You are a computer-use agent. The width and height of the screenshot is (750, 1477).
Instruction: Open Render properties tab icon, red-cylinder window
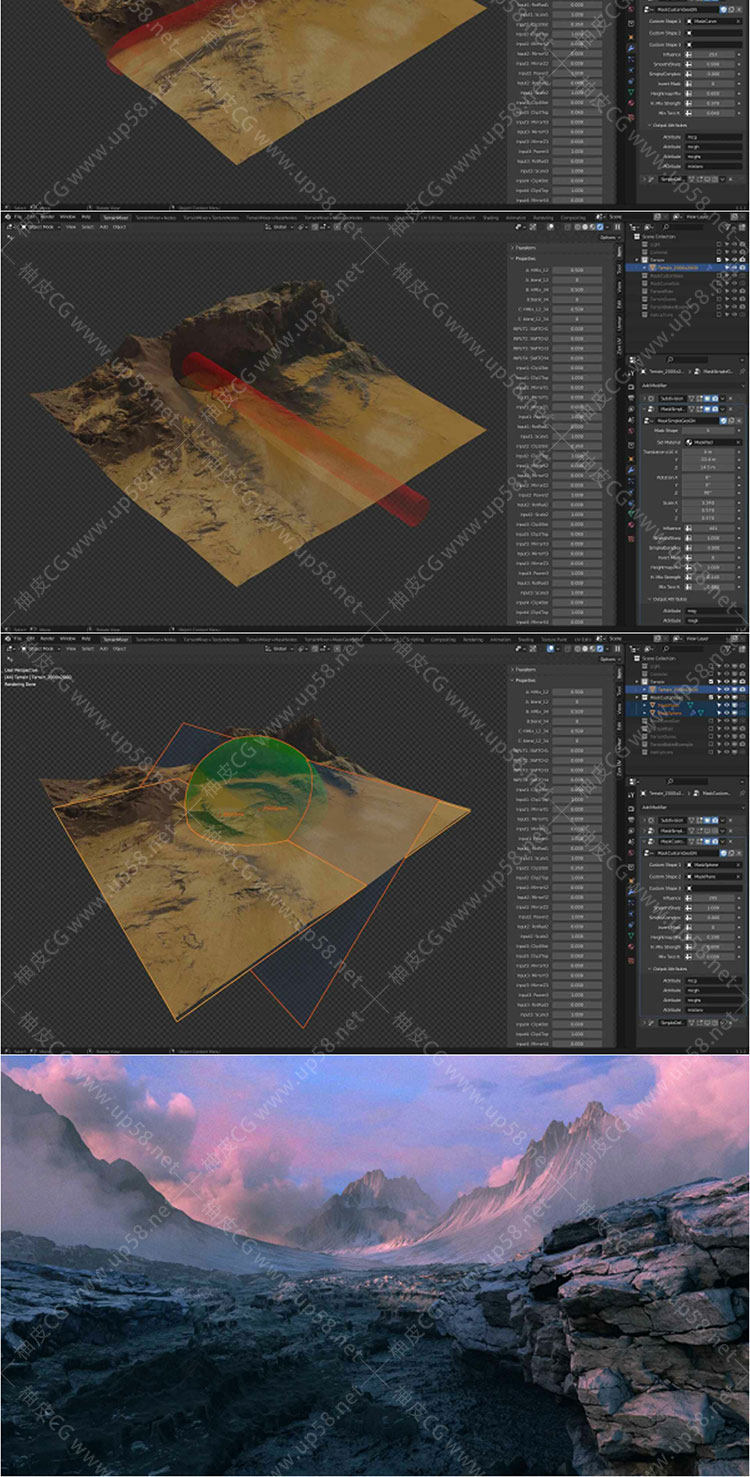[x=631, y=387]
